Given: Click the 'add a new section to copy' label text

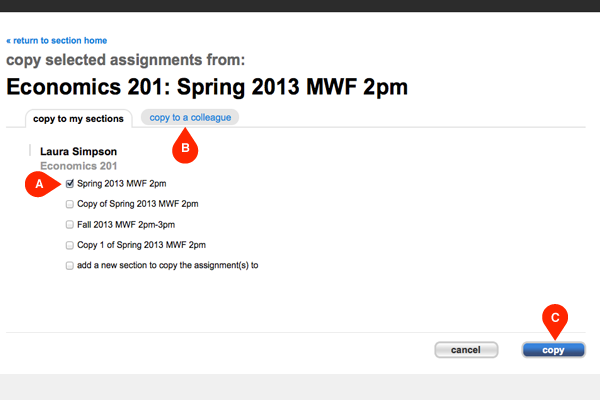Looking at the screenshot, I should (x=168, y=266).
